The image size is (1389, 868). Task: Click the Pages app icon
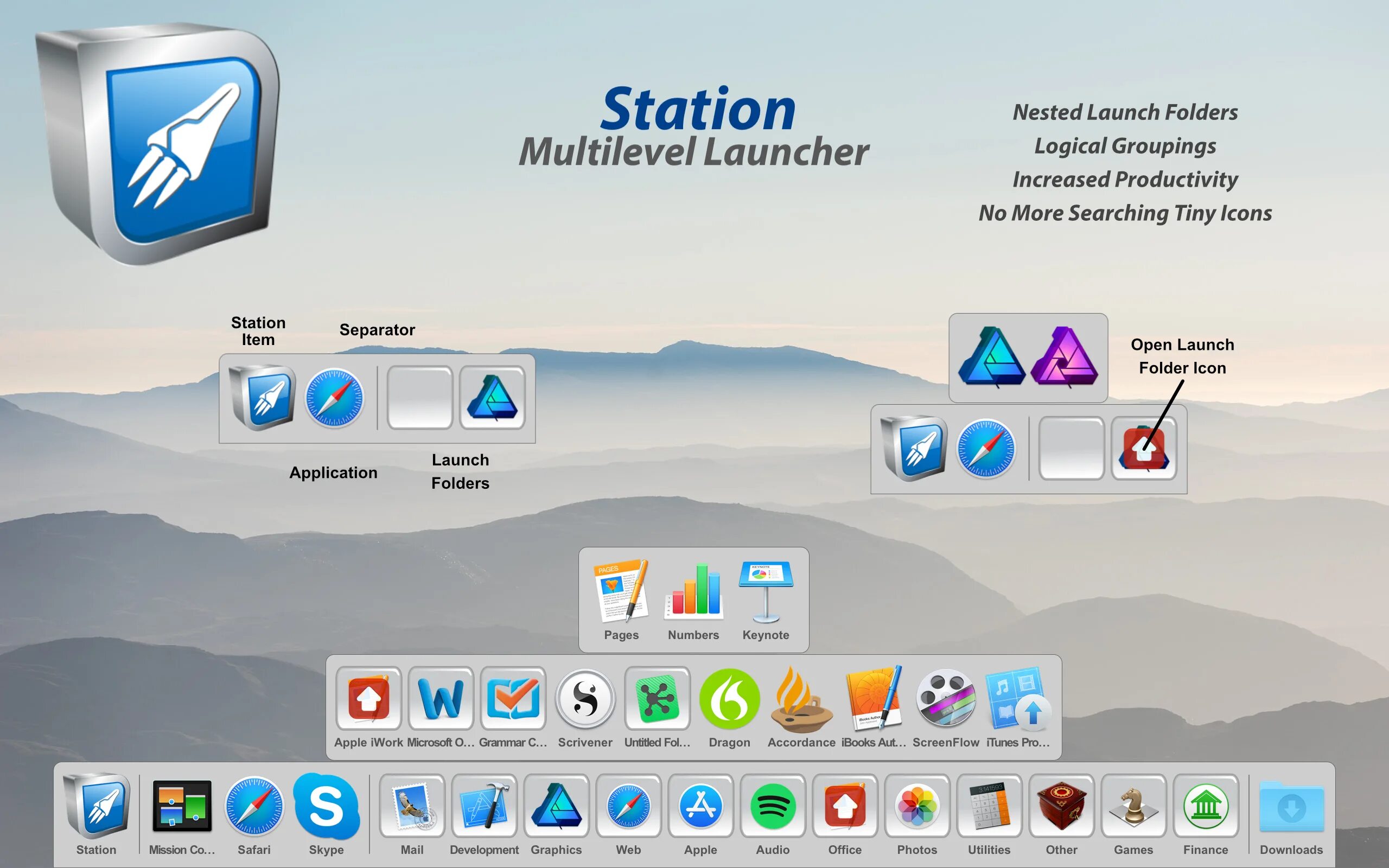coord(621,592)
